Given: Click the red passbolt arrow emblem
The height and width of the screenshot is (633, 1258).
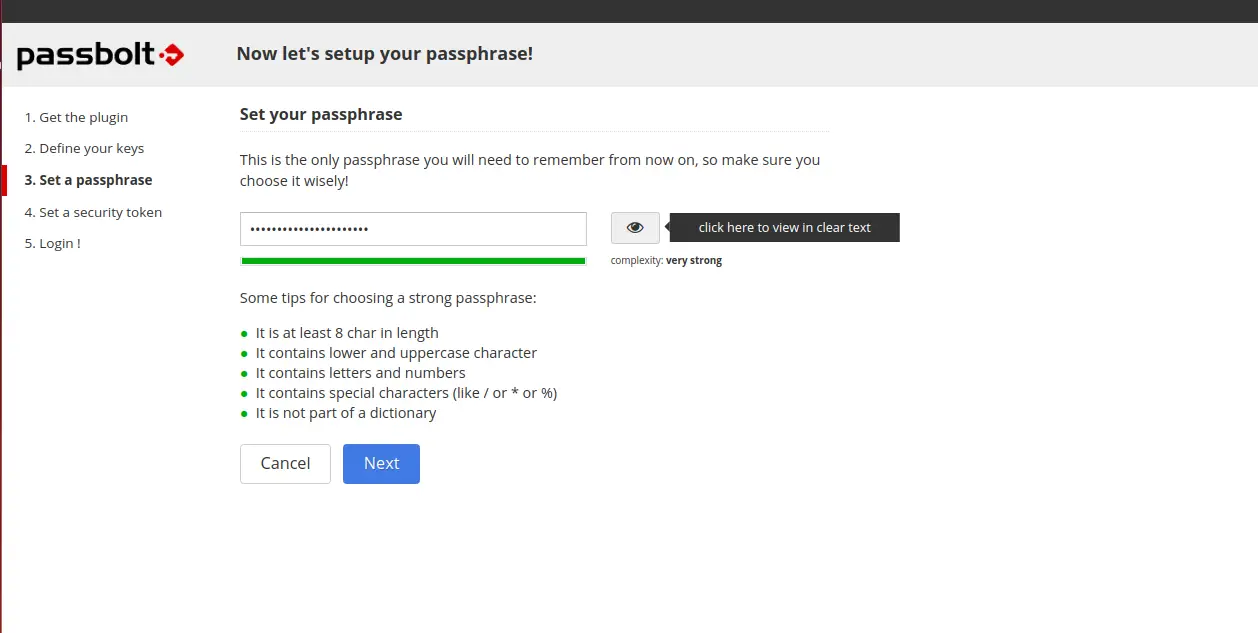Looking at the screenshot, I should point(171,55).
